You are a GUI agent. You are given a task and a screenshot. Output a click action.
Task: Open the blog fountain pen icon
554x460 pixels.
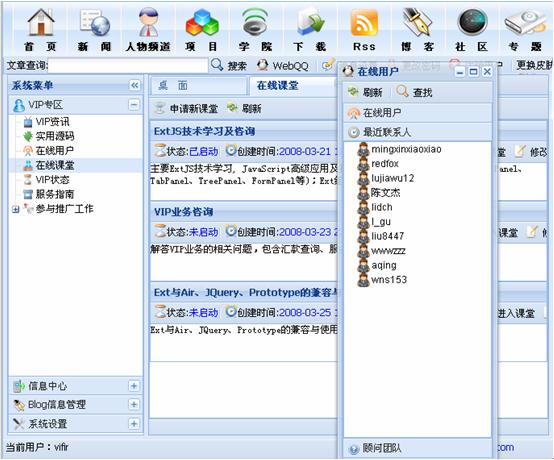418,22
